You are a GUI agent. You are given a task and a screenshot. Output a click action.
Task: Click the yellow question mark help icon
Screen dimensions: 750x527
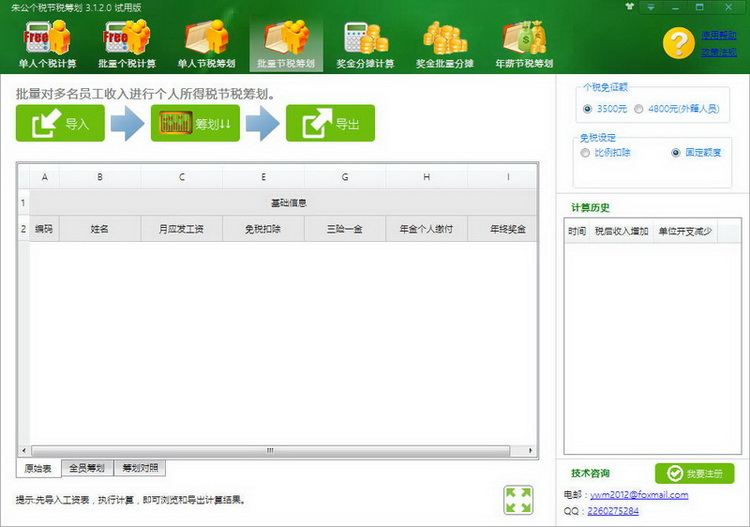pyautogui.click(x=678, y=43)
